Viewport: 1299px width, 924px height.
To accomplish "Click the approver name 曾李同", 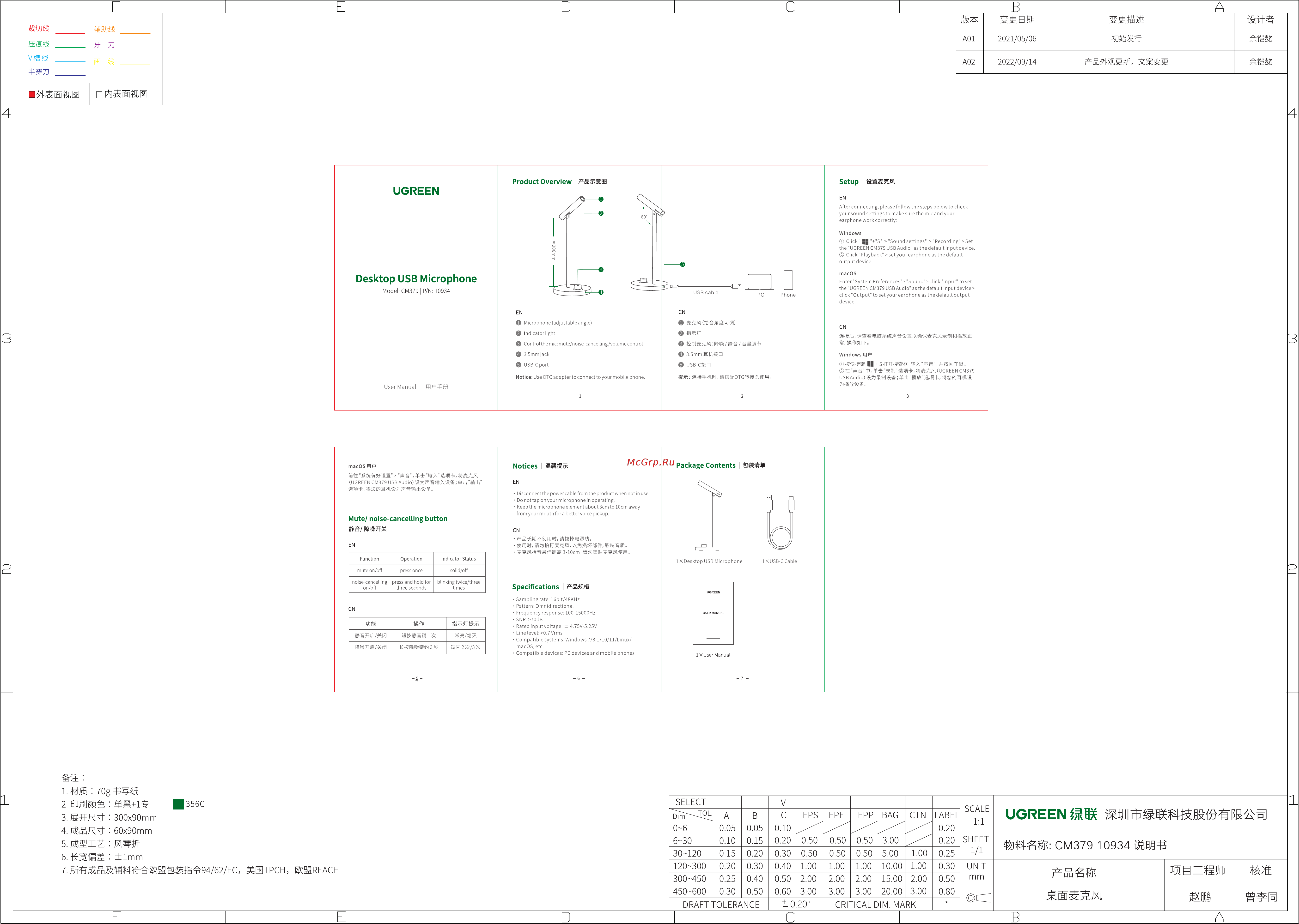I will (1262, 897).
